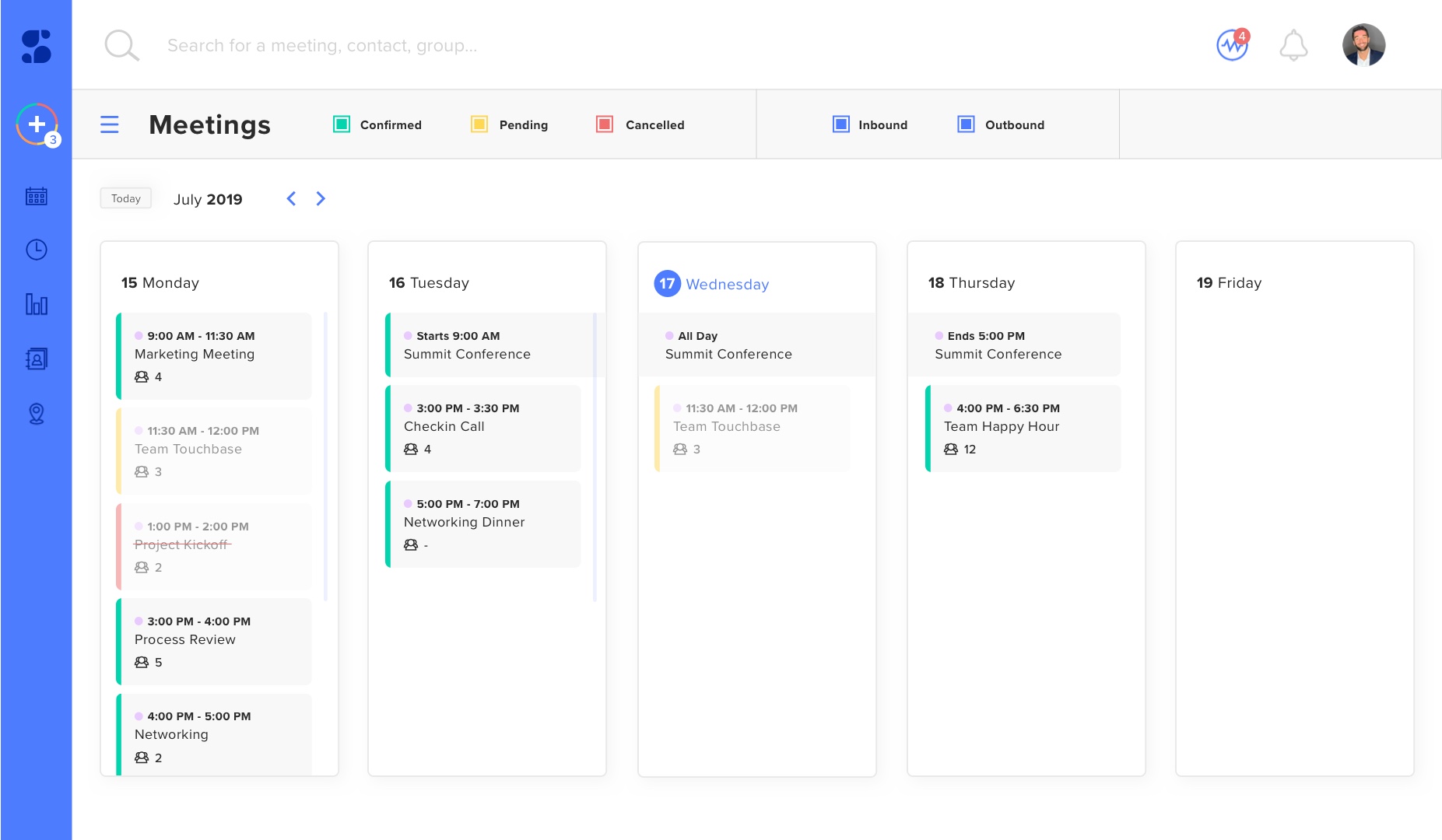Click the add new meeting plus icon
1442x840 pixels.
pos(37,124)
